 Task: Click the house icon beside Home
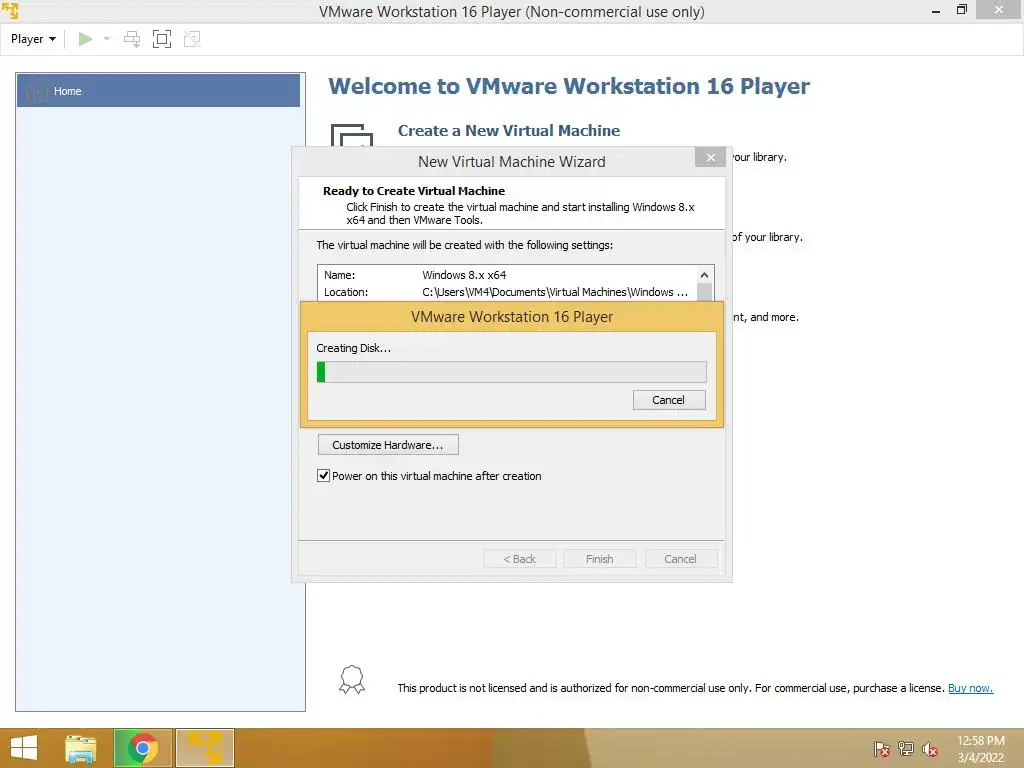[x=37, y=91]
